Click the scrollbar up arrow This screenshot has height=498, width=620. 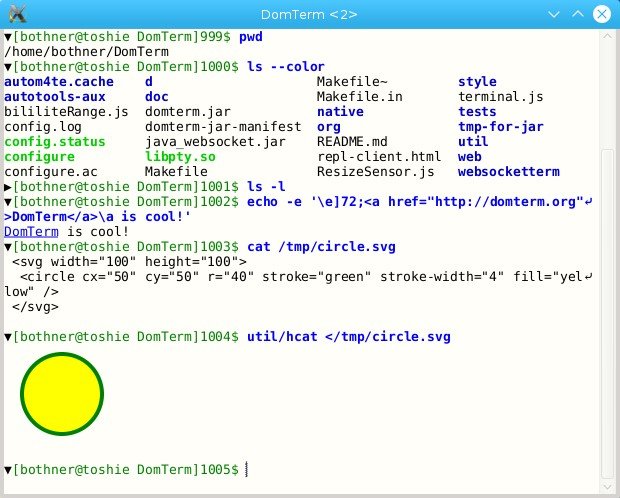[x=607, y=36]
